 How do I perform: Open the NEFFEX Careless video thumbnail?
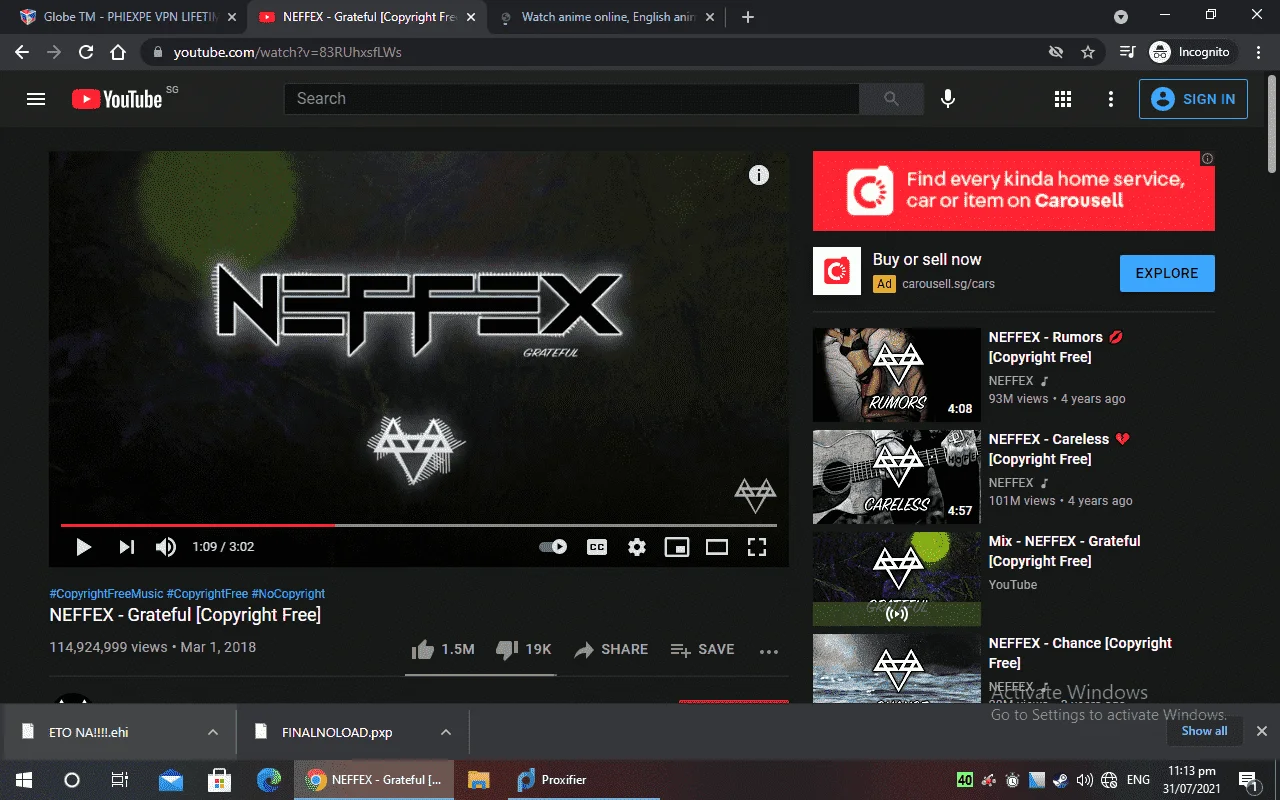pyautogui.click(x=897, y=477)
